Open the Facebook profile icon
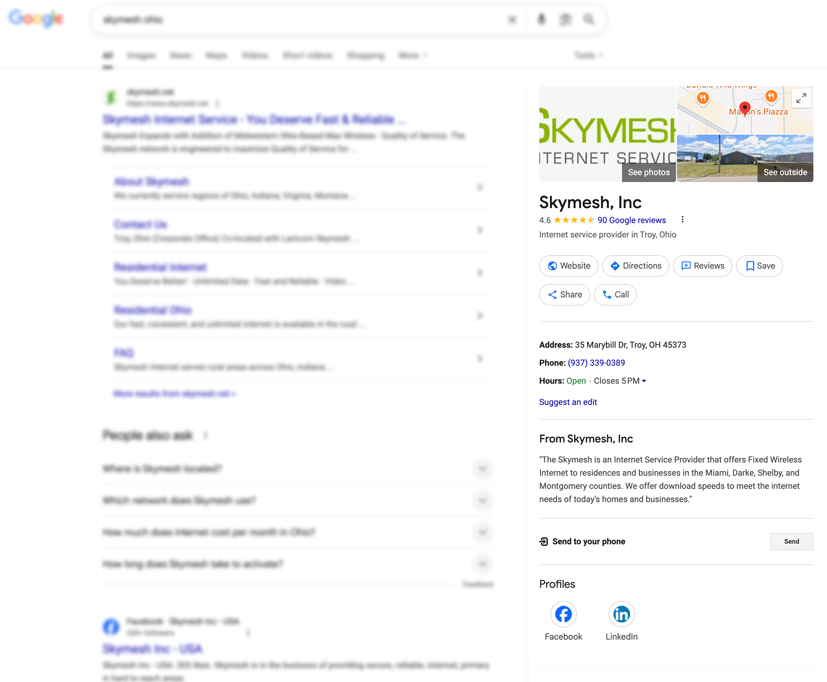 pyautogui.click(x=563, y=614)
